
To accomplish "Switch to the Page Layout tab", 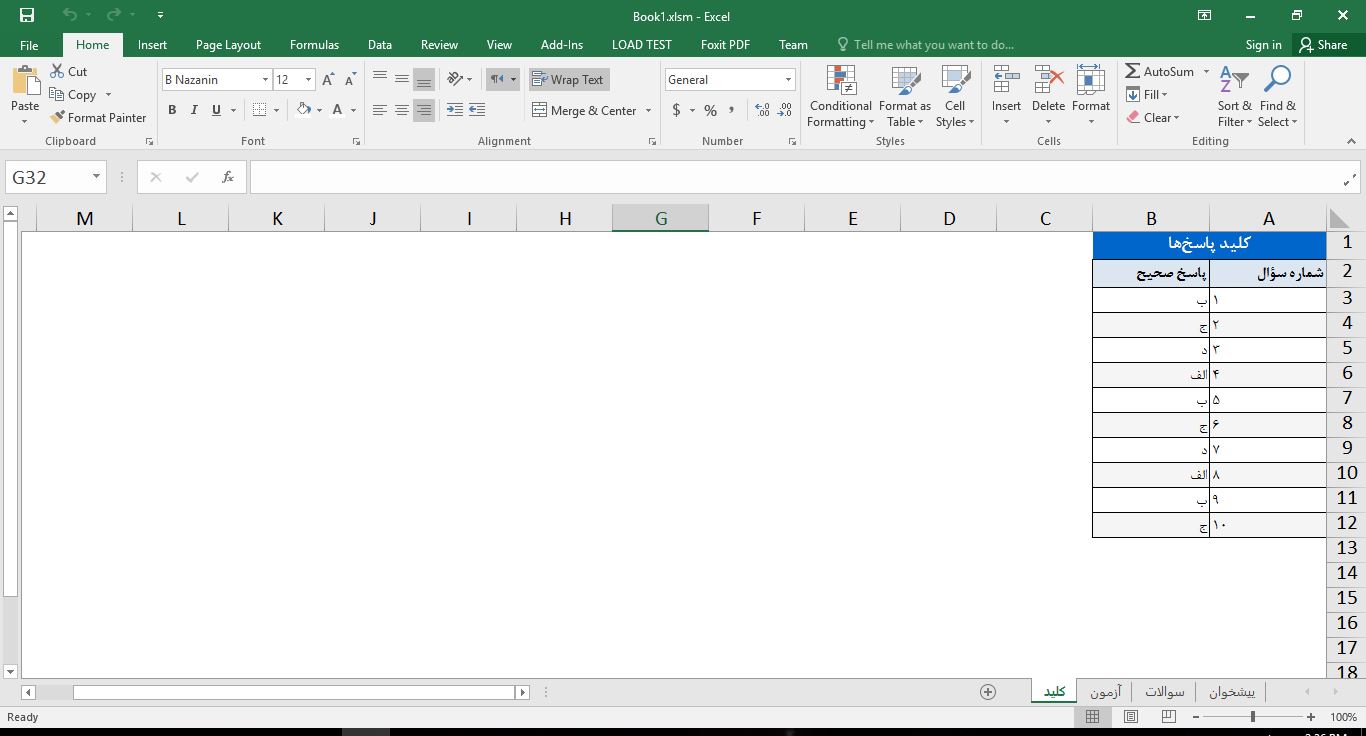I will pyautogui.click(x=228, y=45).
